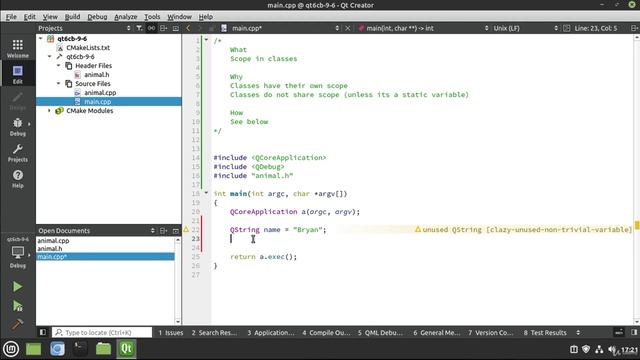Filter the Projects tree
Screen dimensions: 640x360
pyautogui.click(x=139, y=28)
